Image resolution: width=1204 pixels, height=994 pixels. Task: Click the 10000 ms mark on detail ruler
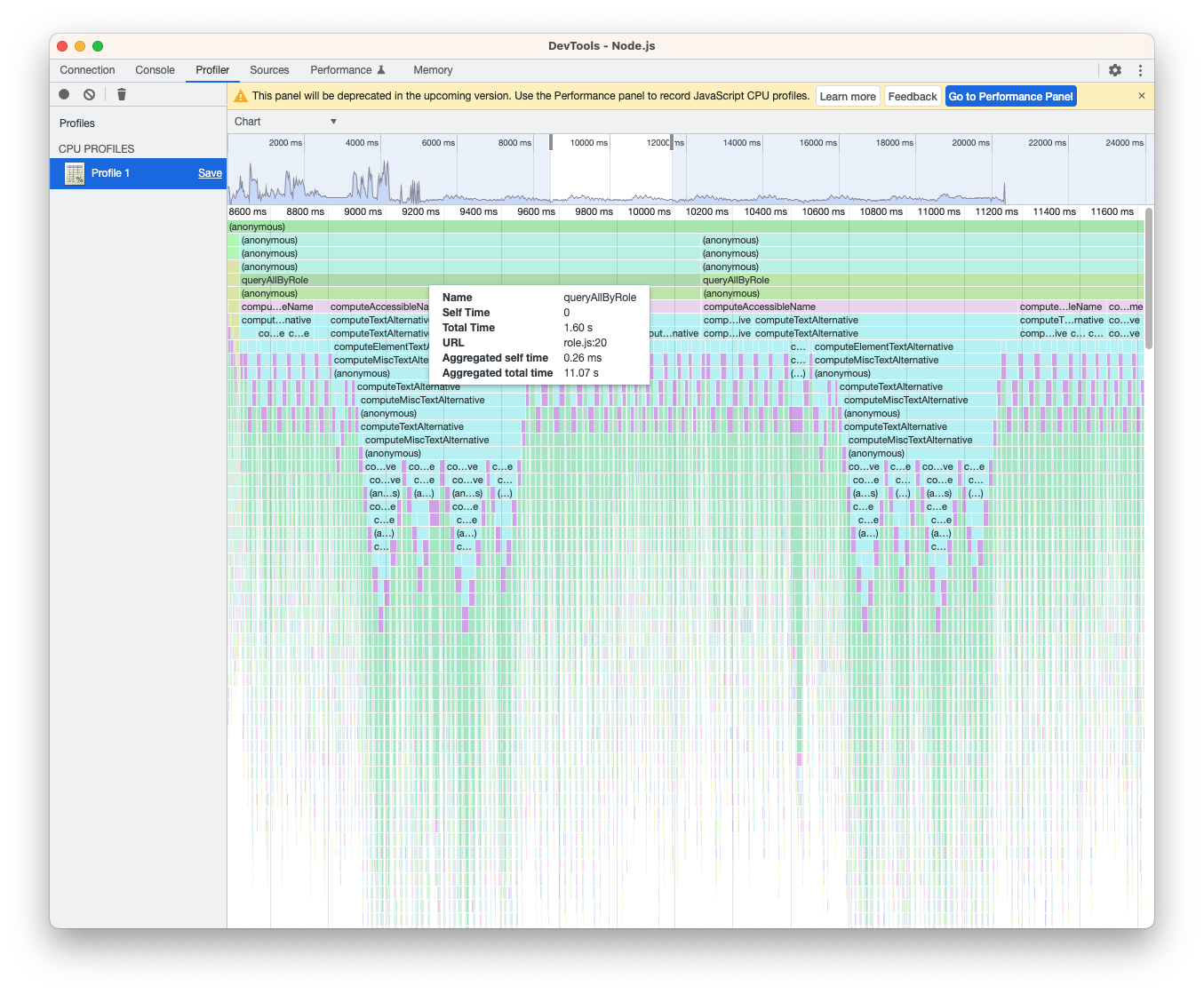tap(649, 212)
